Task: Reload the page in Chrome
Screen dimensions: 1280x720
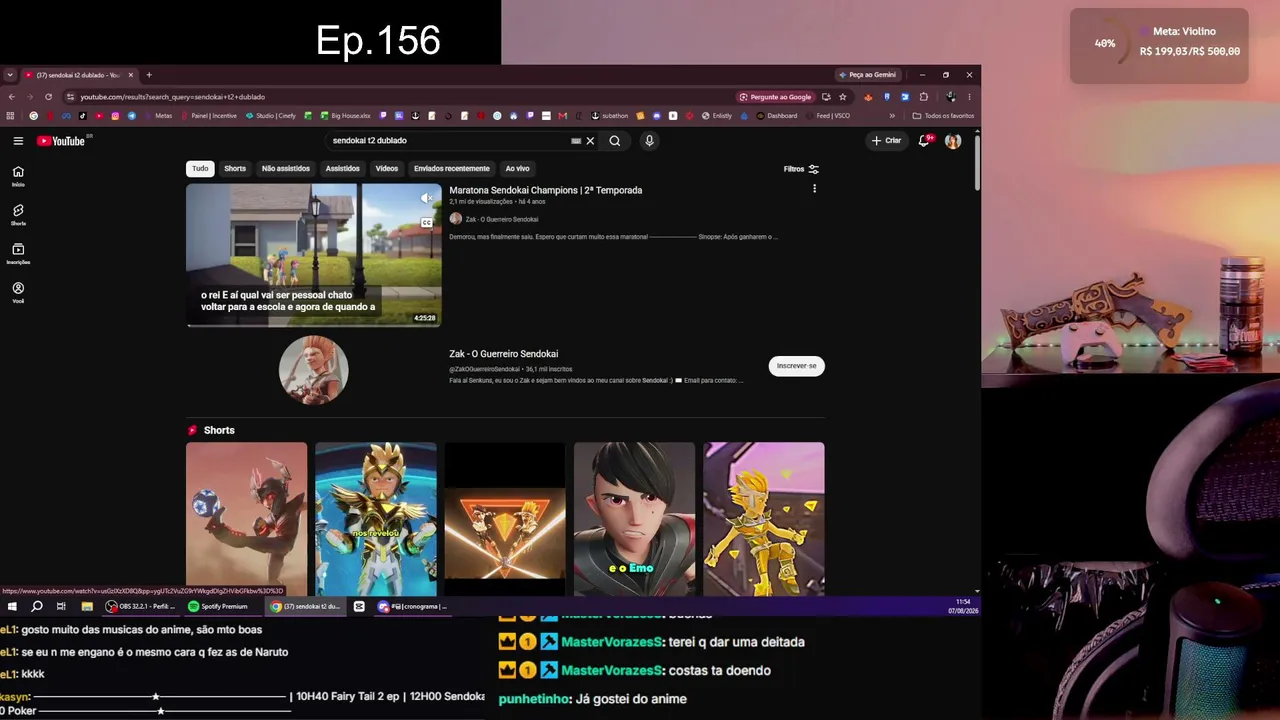Action: 48,97
